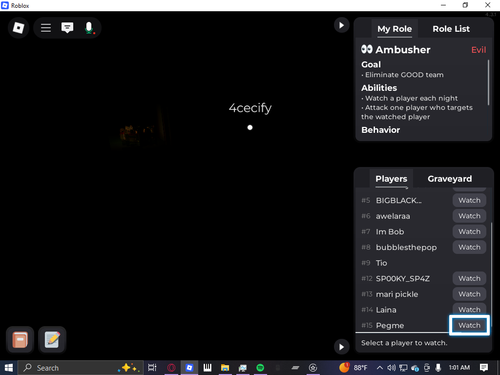Click the Evil alignment label
The height and width of the screenshot is (375, 500).
(478, 50)
